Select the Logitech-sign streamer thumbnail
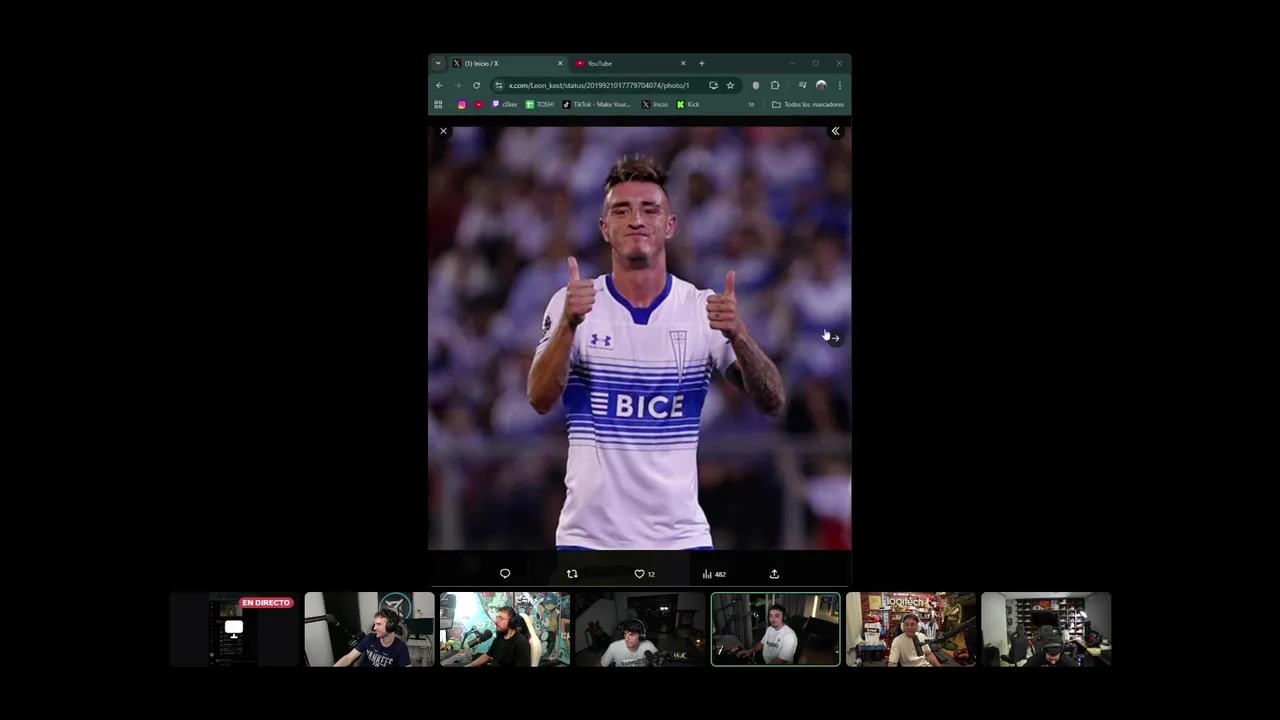 pos(910,629)
